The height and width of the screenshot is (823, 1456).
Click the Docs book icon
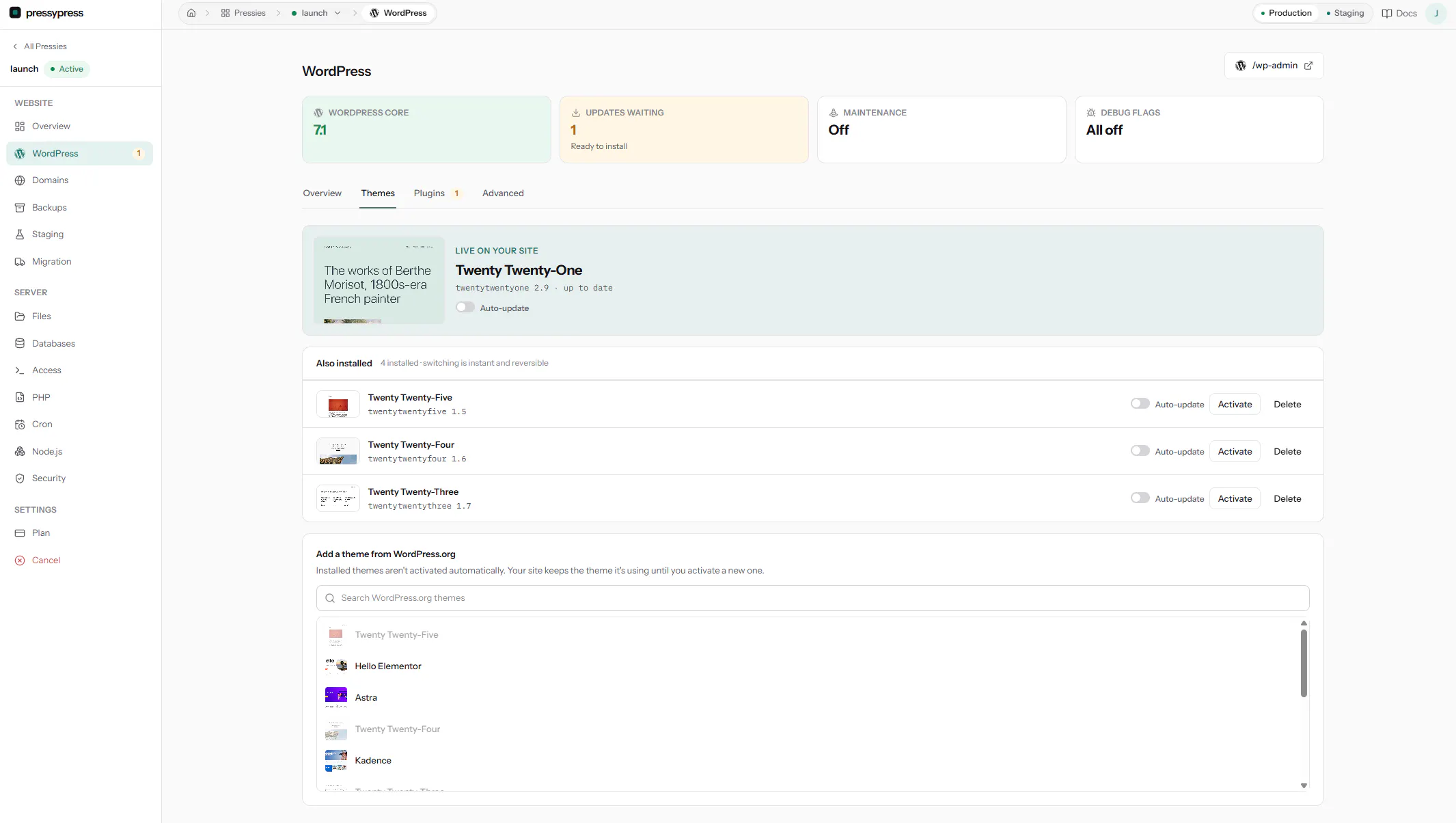1387,14
